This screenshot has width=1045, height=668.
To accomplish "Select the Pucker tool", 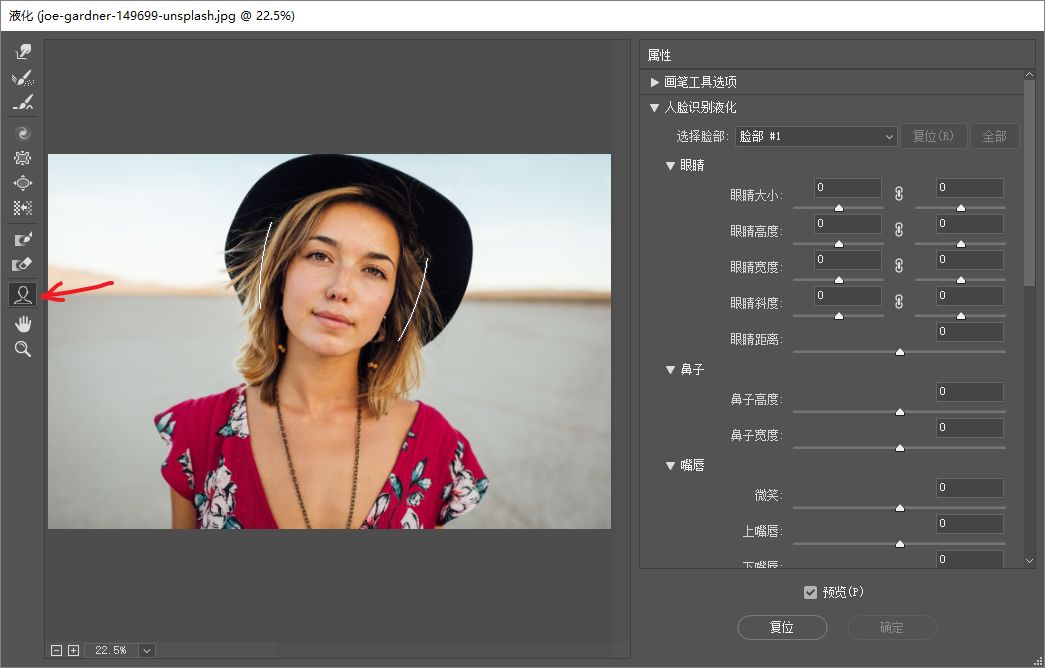I will [x=22, y=157].
